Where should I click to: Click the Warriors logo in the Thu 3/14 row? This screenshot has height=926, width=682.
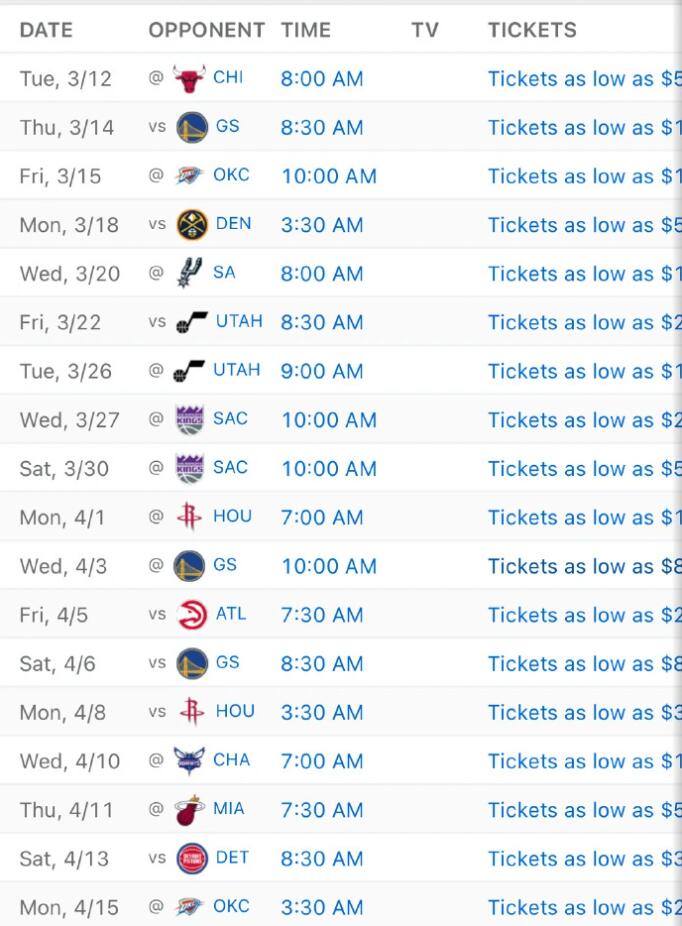[192, 128]
